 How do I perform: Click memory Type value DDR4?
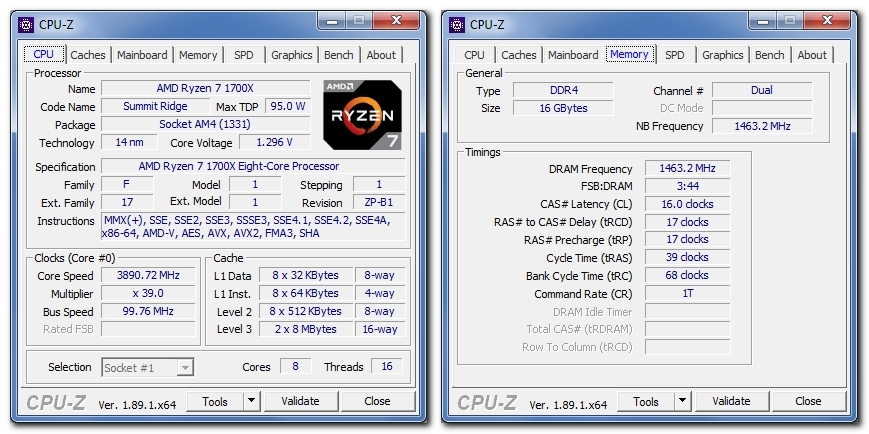click(564, 90)
